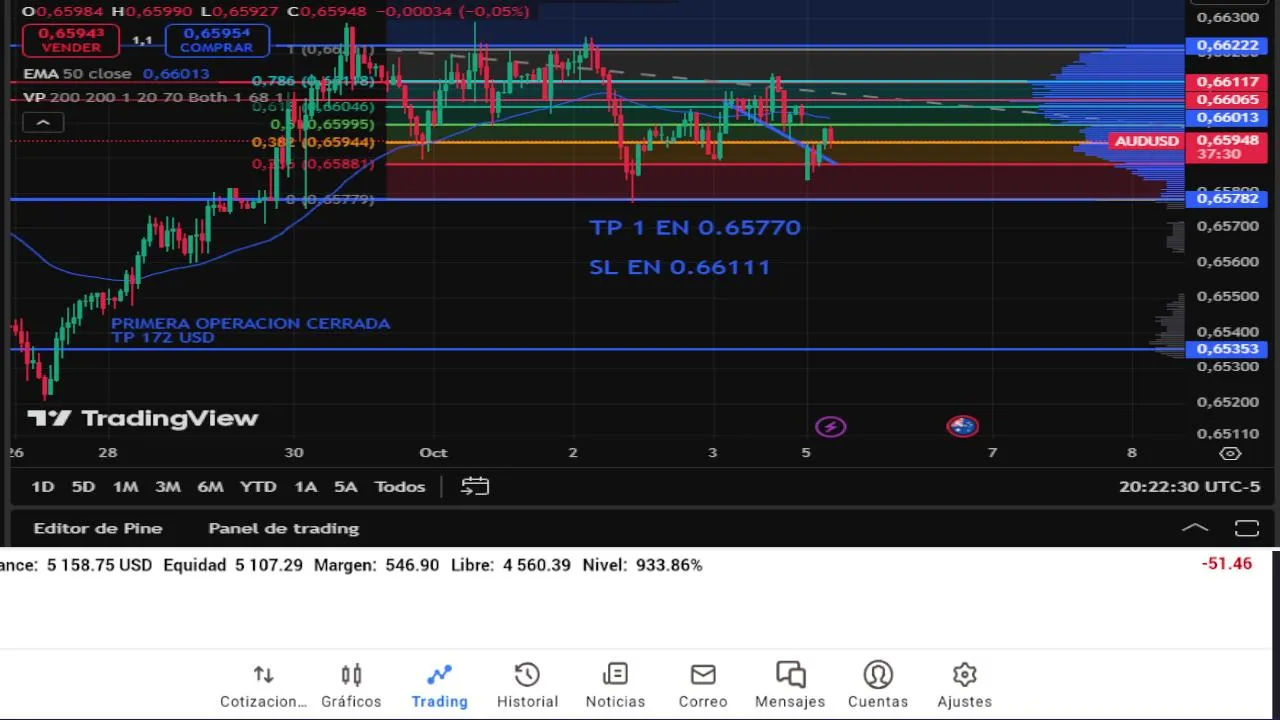Viewport: 1280px width, 720px height.
Task: Open the go-to-date calendar icon
Action: point(475,487)
